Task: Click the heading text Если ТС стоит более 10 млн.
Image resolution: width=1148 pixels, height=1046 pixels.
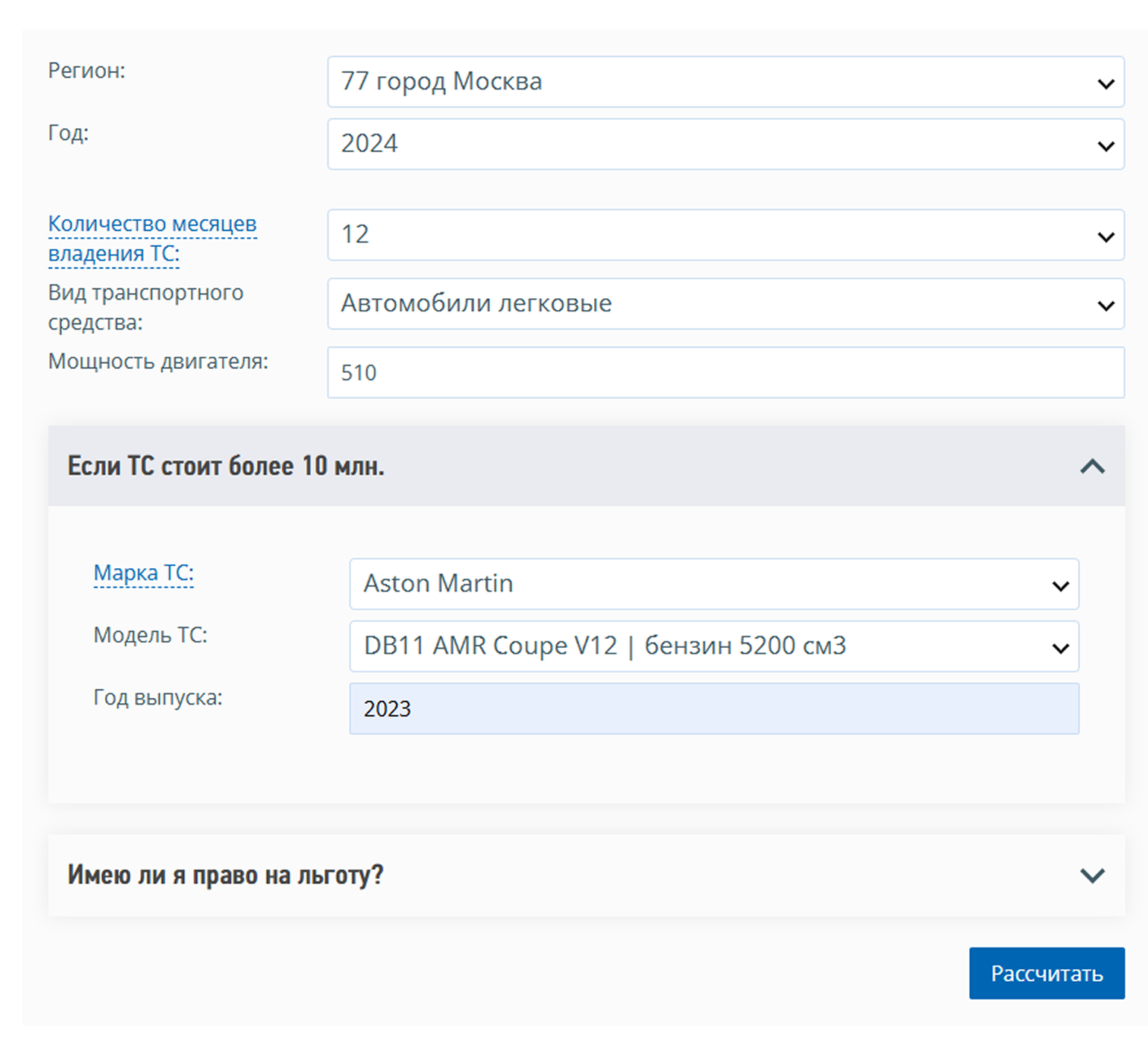Action: (225, 467)
